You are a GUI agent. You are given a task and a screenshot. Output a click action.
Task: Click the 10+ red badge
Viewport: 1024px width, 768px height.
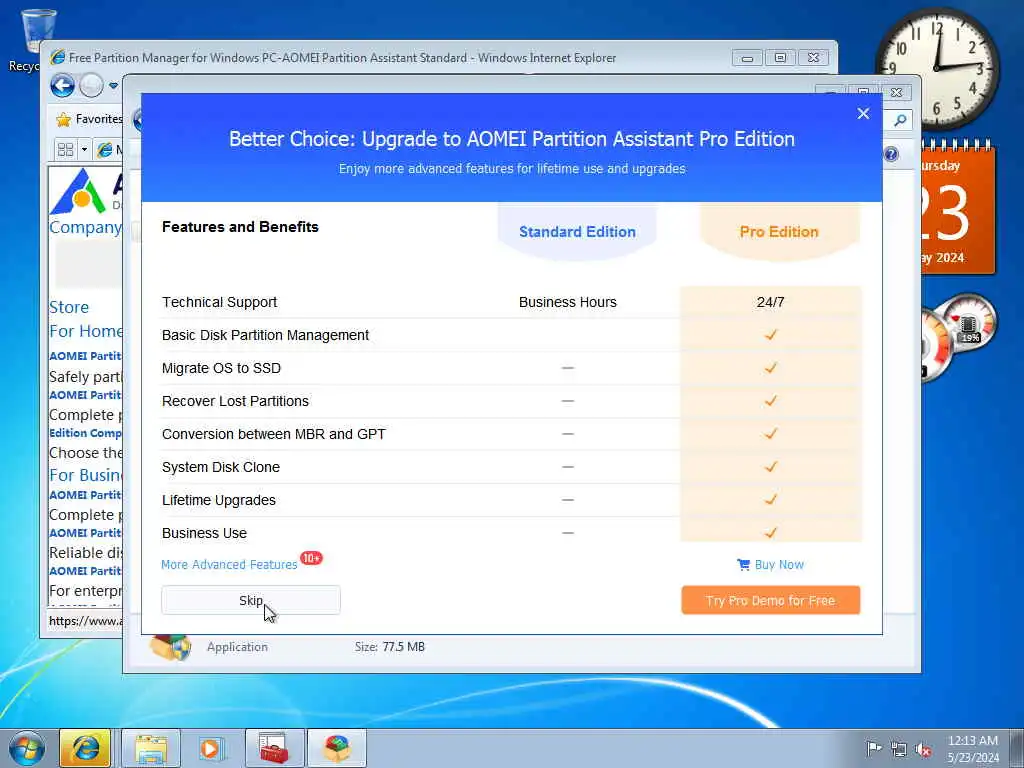(x=311, y=558)
